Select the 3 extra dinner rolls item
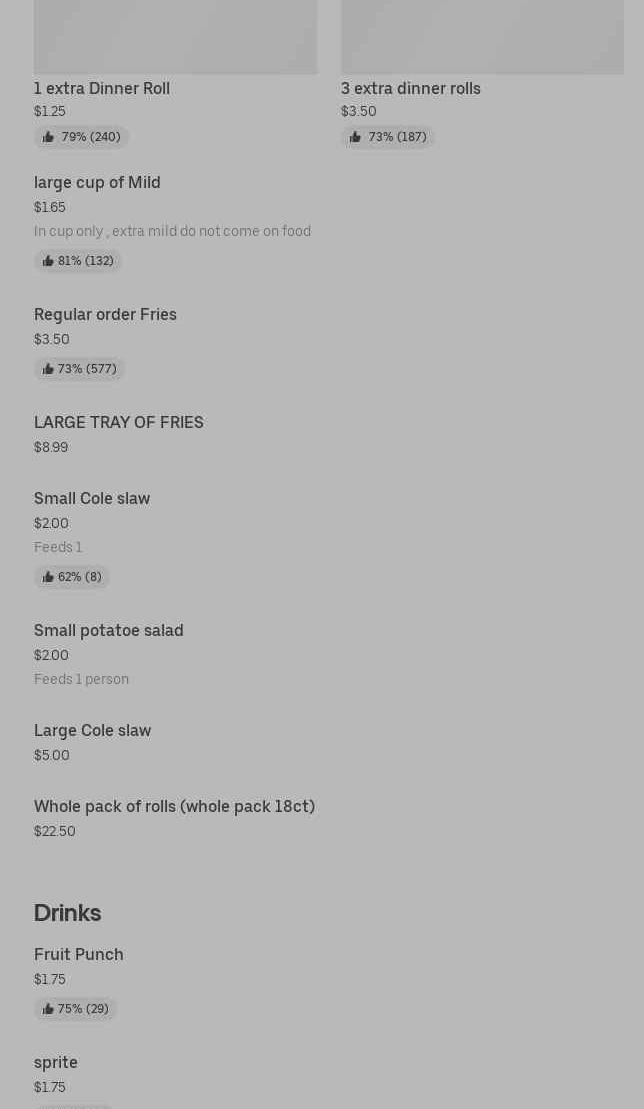644x1109 pixels. point(410,88)
